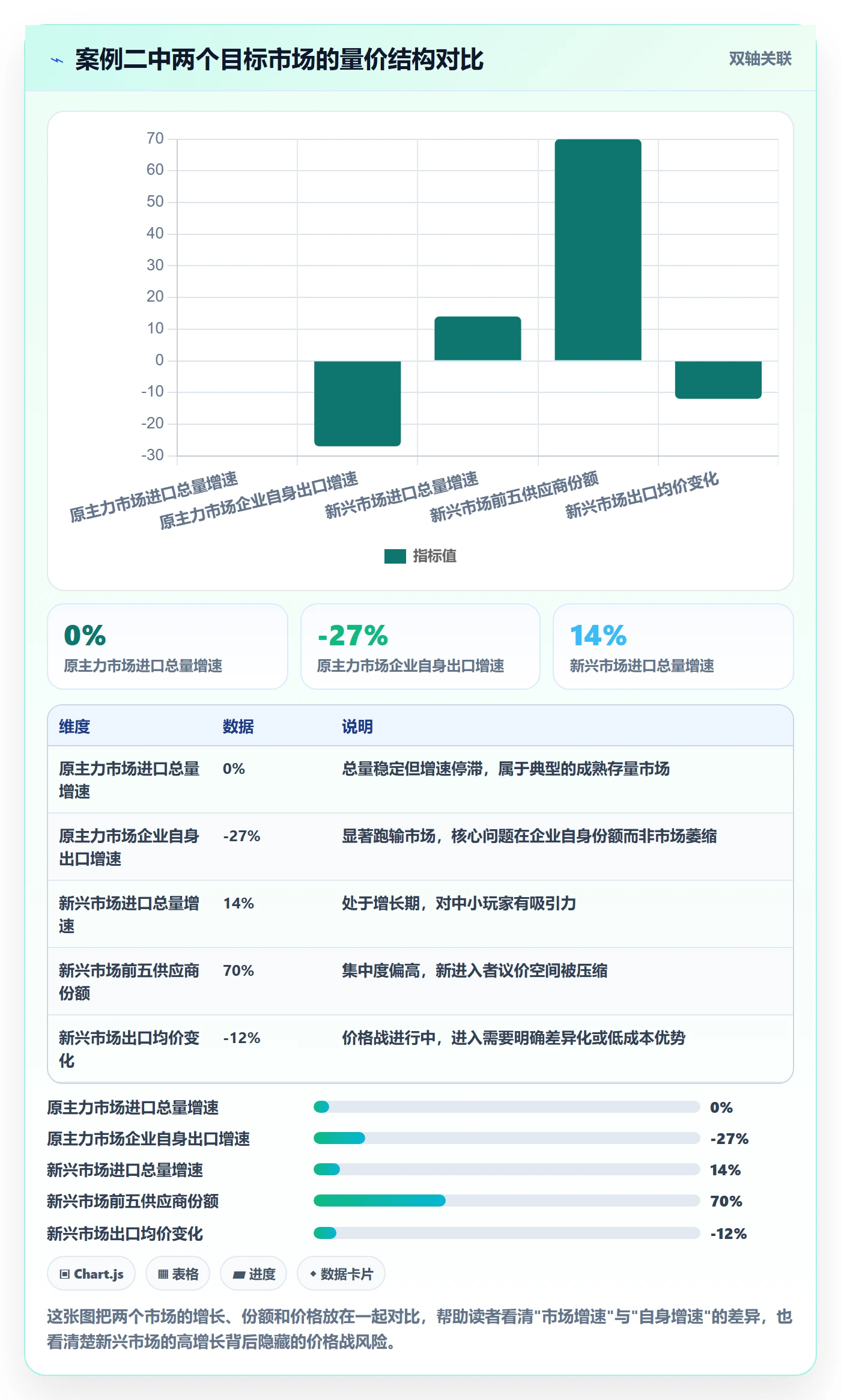Screen dimensions: 841x1400
Task: Click the 数据 column header
Action: (x=238, y=726)
